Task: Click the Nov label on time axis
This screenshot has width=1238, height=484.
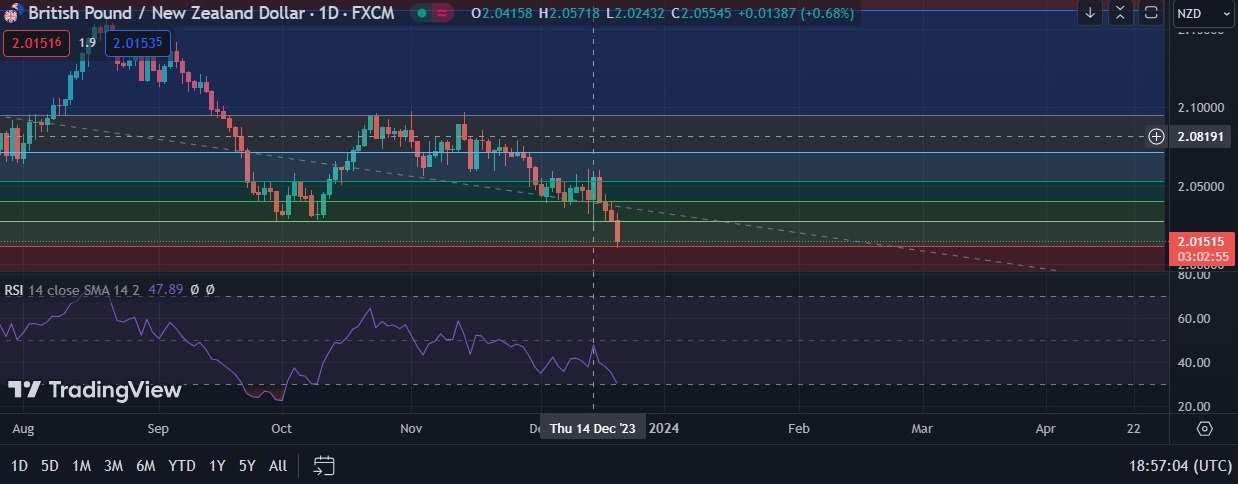Action: (x=411, y=428)
